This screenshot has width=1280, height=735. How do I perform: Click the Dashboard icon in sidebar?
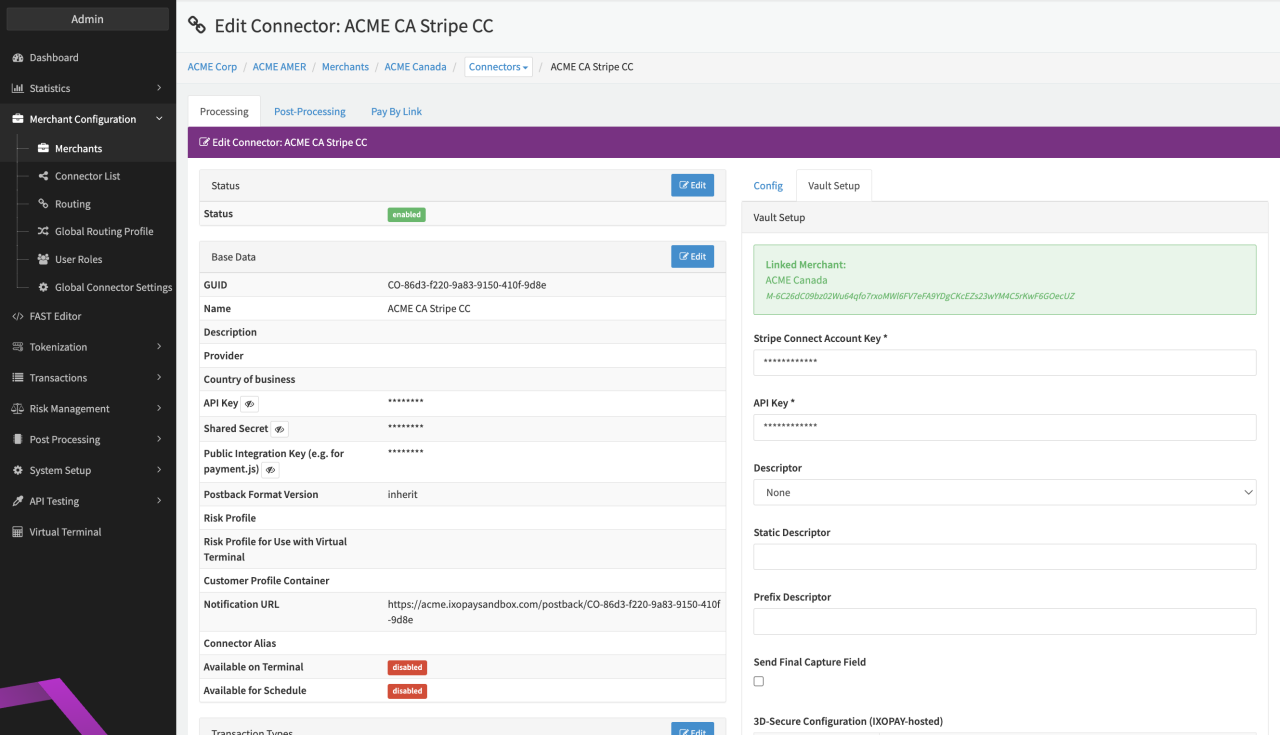coord(18,58)
